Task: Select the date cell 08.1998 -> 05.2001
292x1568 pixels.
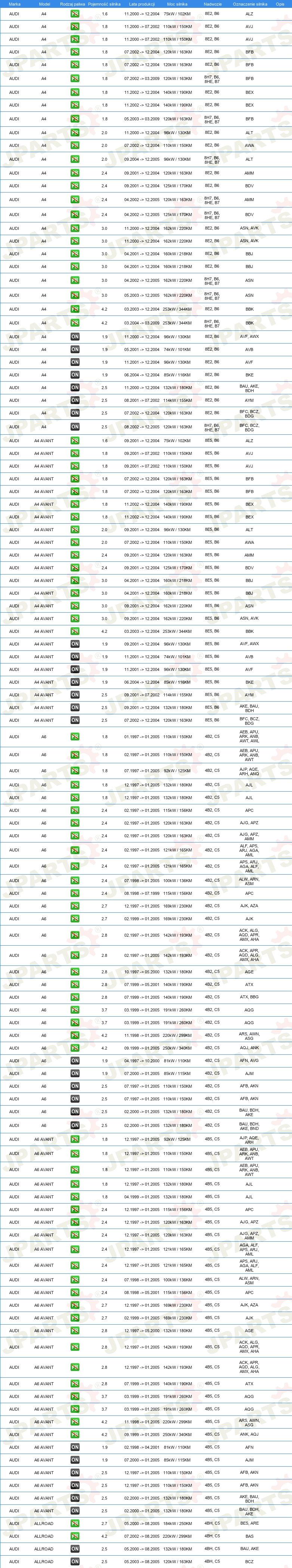Action: click(x=142, y=1292)
